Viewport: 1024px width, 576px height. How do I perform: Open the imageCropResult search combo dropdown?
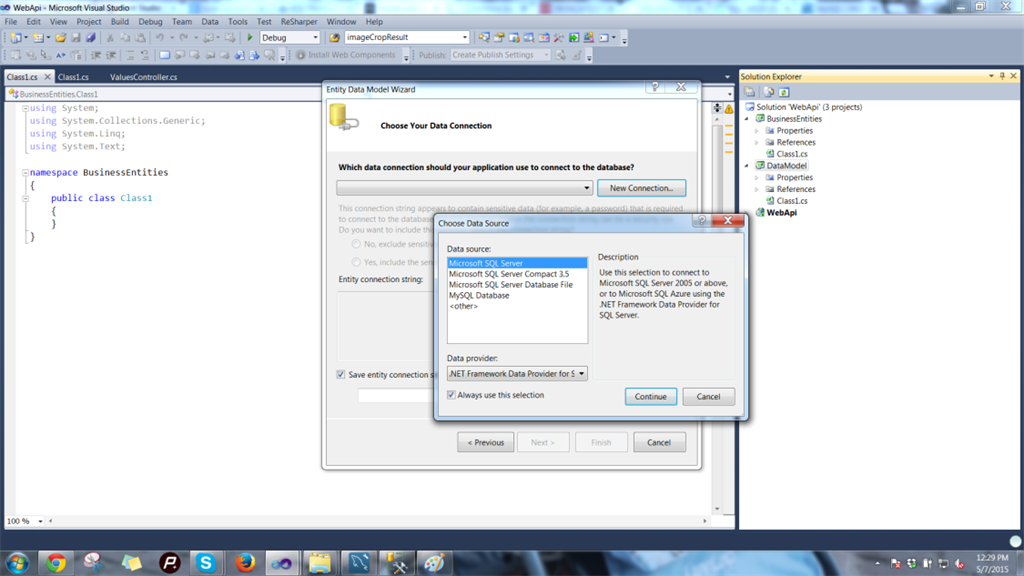[x=464, y=38]
